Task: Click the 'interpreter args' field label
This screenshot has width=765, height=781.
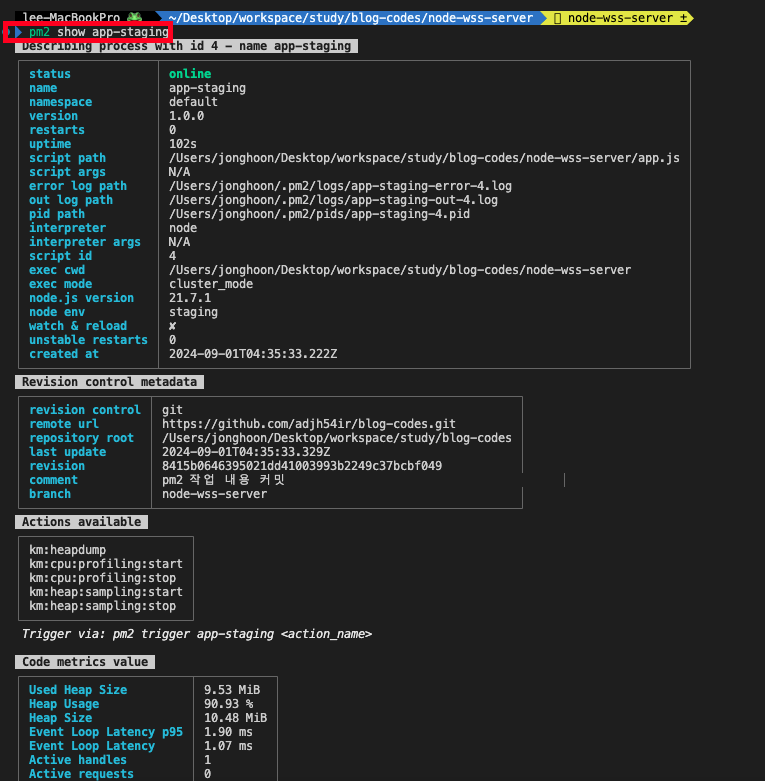Action: click(x=85, y=242)
